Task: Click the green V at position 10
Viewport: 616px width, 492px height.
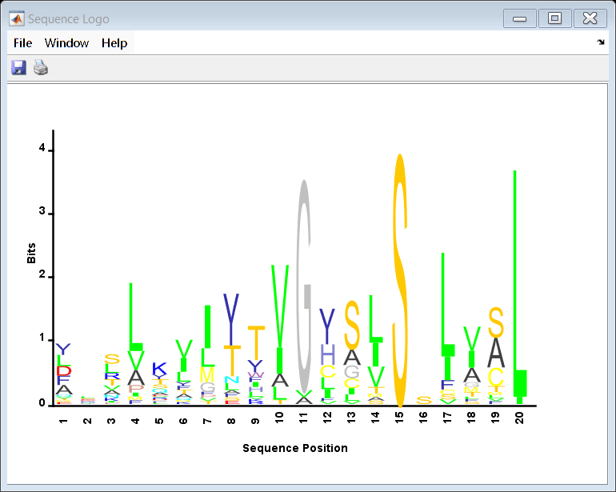Action: coord(280,307)
